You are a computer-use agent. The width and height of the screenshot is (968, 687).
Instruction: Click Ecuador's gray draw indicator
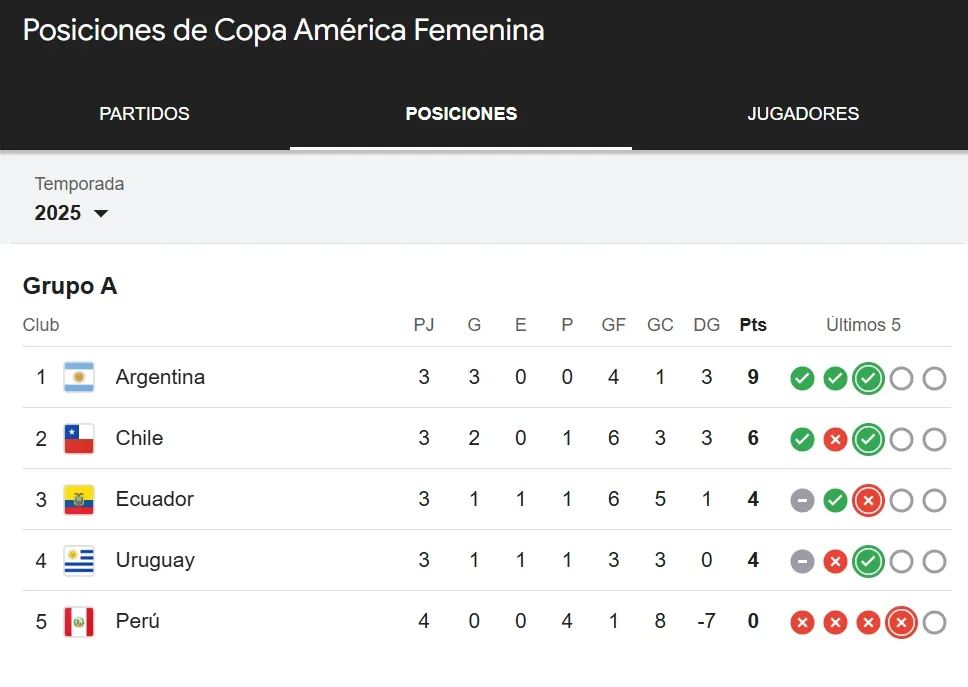coord(802,500)
